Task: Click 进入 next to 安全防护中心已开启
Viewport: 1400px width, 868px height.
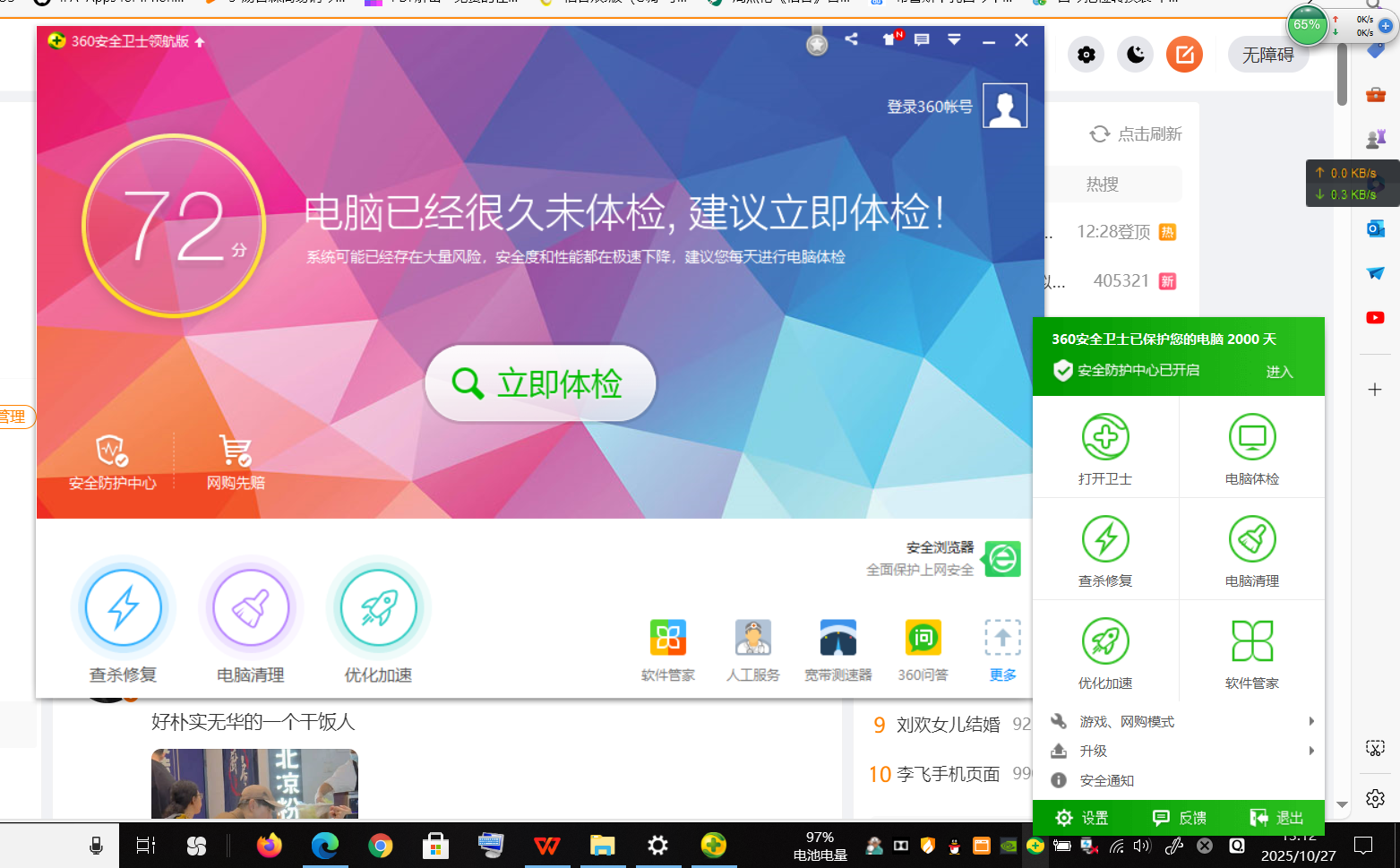Action: click(x=1279, y=372)
